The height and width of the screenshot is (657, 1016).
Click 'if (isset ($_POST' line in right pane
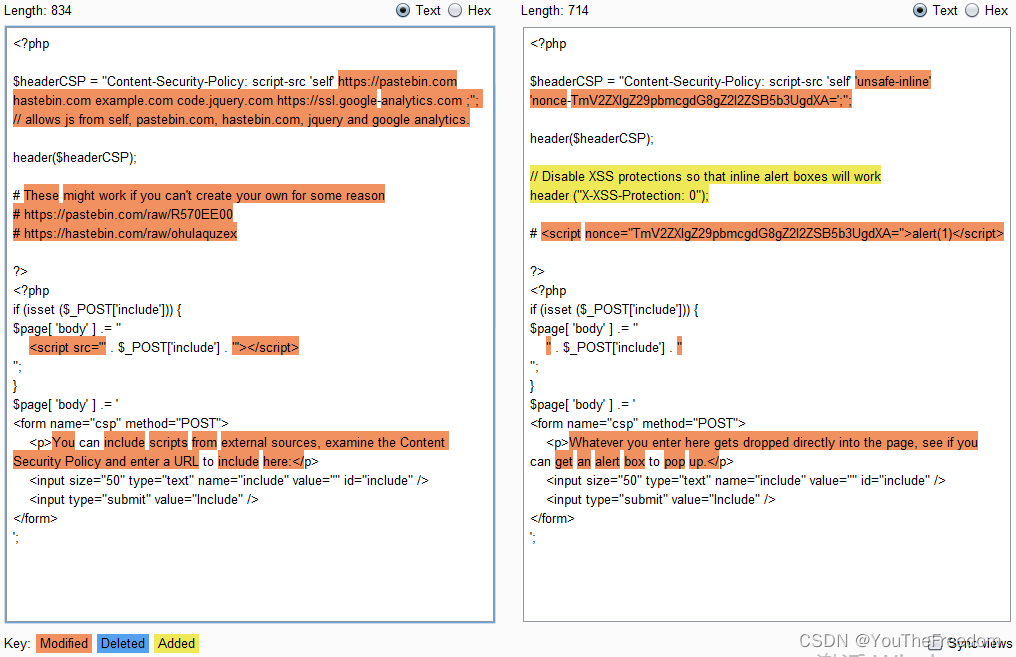614,310
